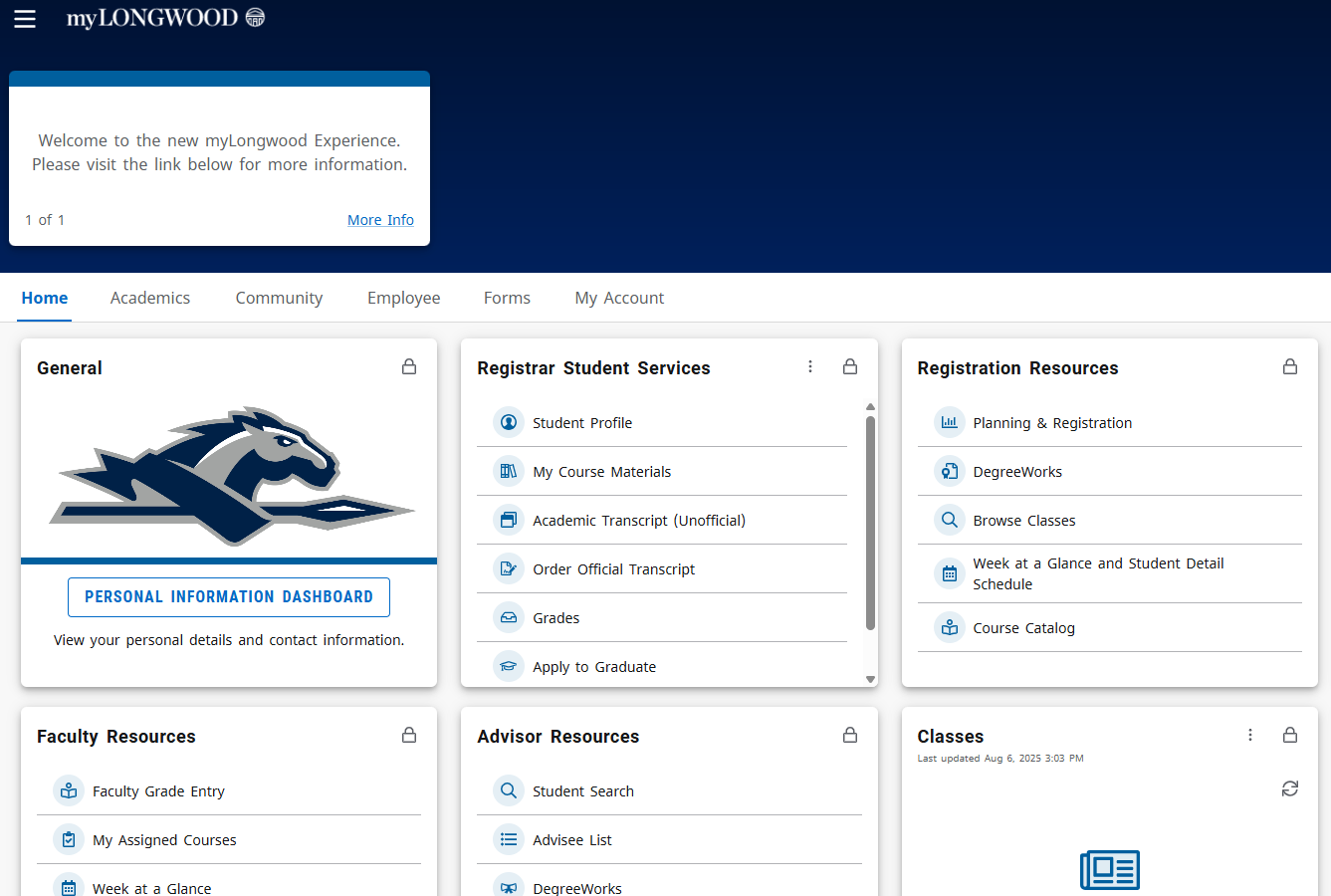Viewport: 1331px width, 896px height.
Task: Go to the My Account tab
Action: tap(619, 298)
